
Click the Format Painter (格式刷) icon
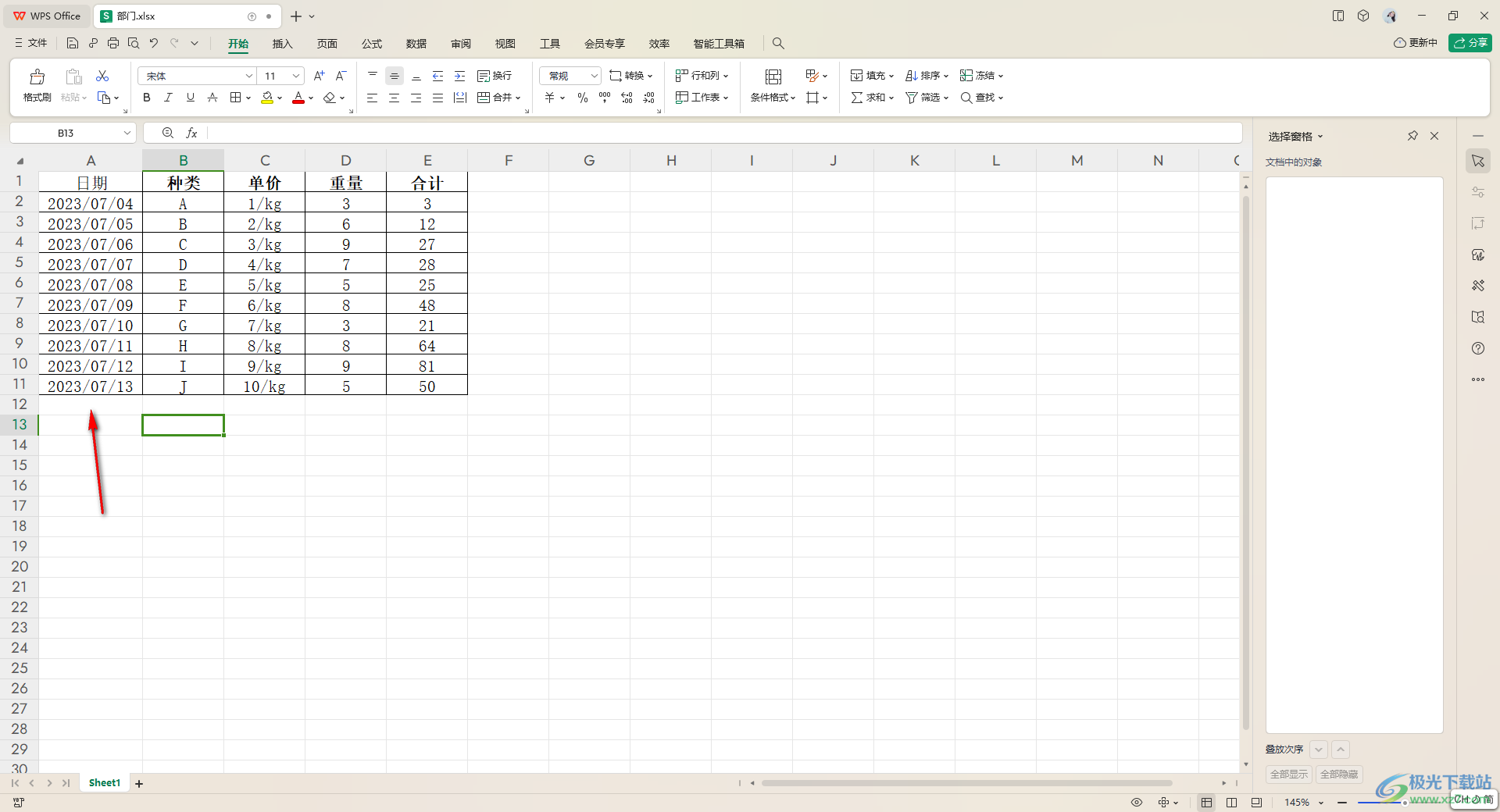tap(37, 77)
